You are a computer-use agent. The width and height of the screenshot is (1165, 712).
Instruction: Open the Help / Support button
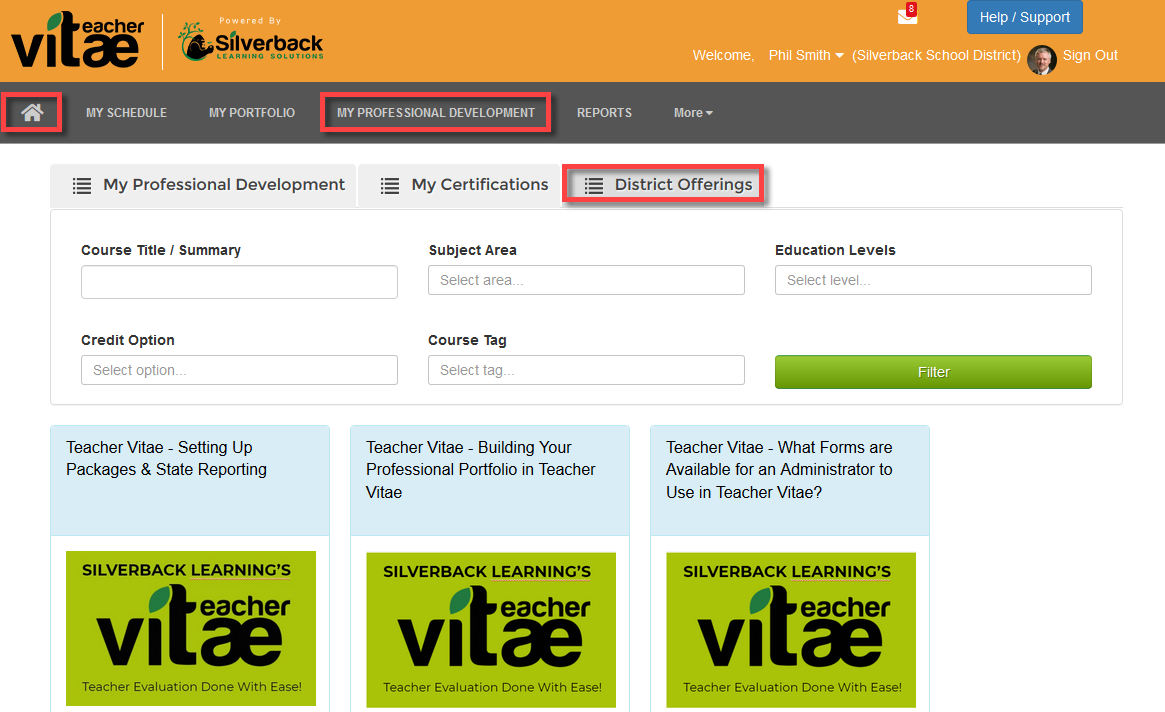pos(1025,17)
